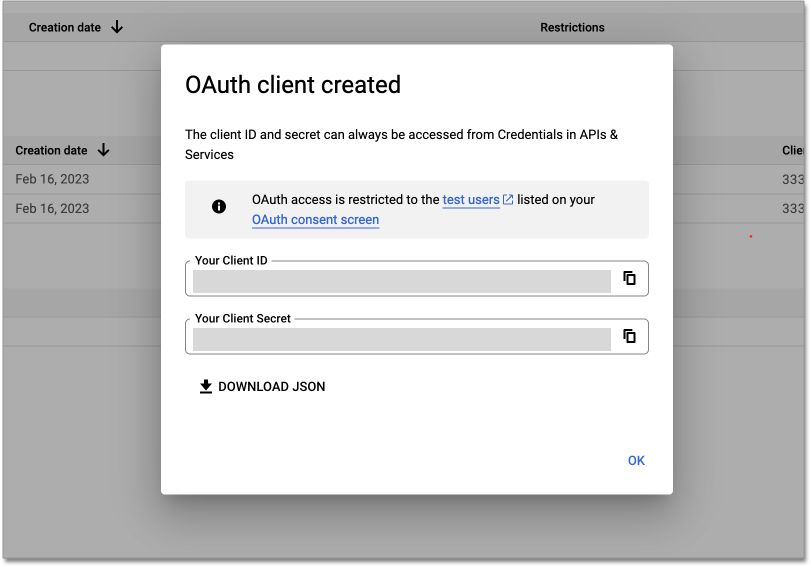Click the lower Creation date column header
The height and width of the screenshot is (567, 811).
click(51, 151)
